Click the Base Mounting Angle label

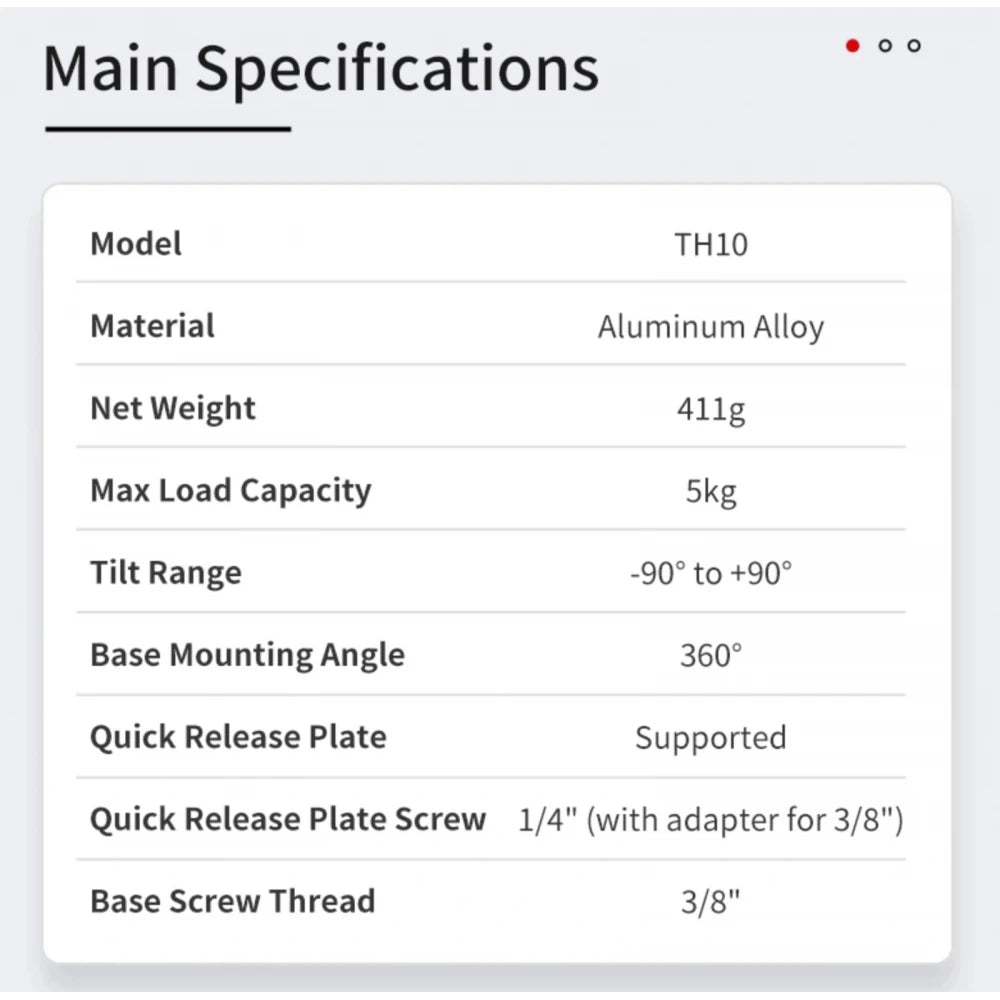pos(248,655)
